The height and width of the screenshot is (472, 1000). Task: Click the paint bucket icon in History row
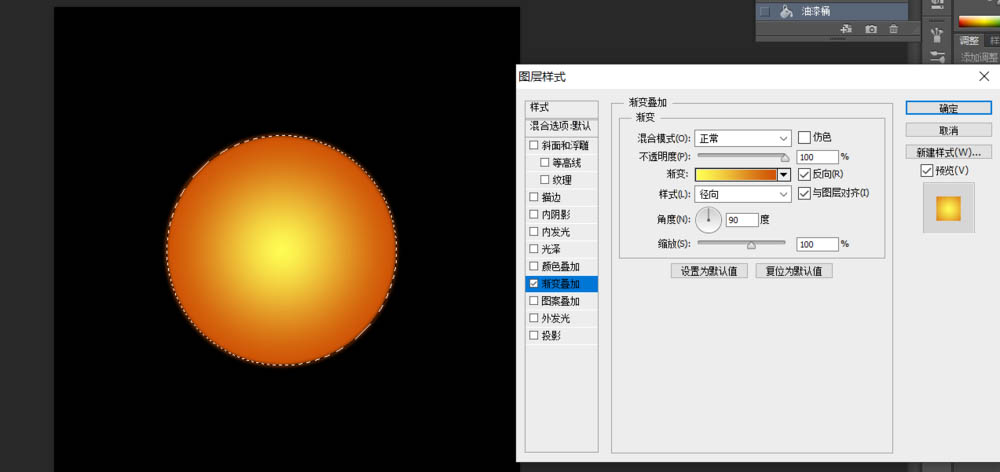785,11
